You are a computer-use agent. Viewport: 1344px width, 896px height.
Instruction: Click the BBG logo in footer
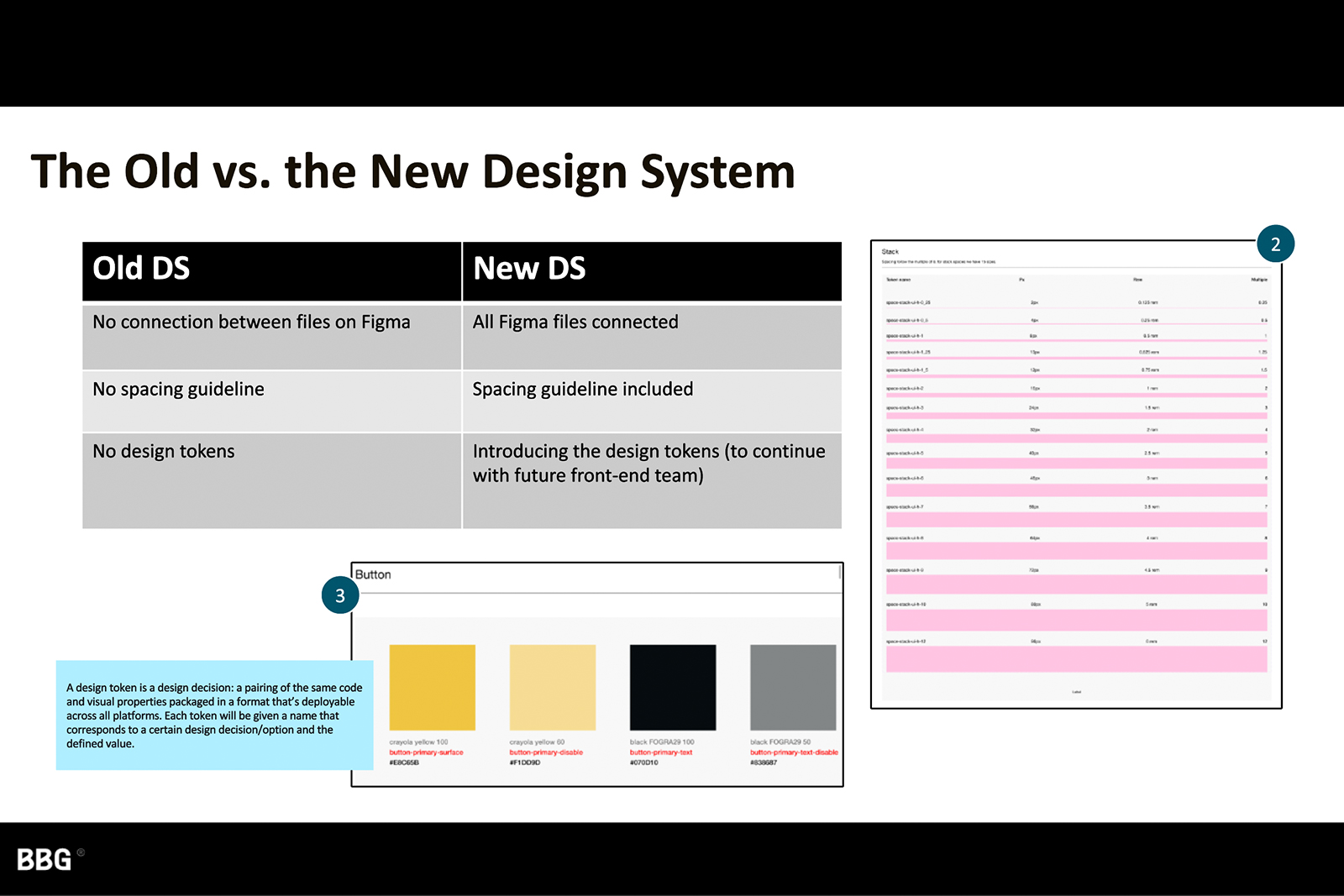[45, 859]
